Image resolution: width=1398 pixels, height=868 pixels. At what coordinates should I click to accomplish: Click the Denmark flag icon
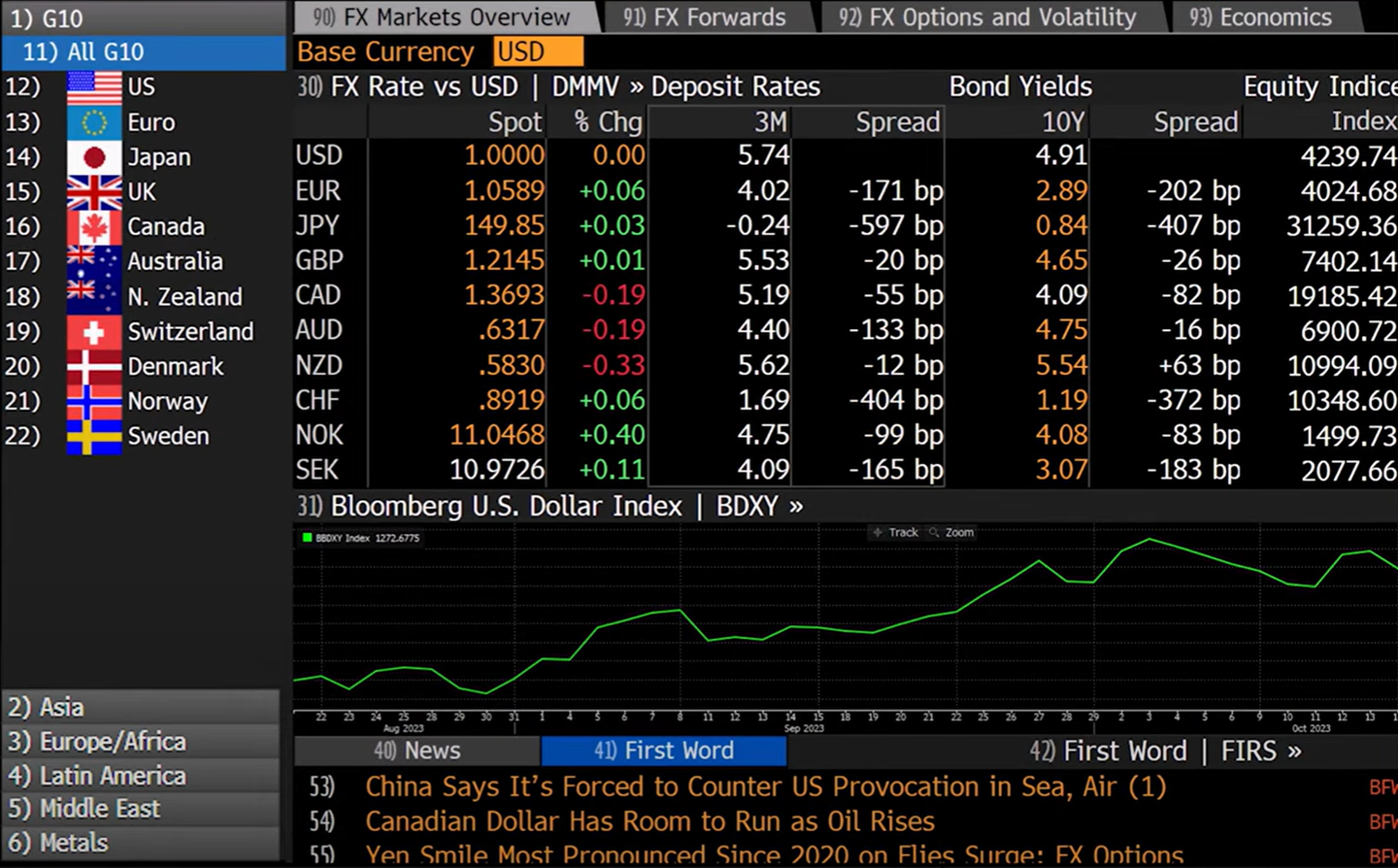(x=94, y=366)
